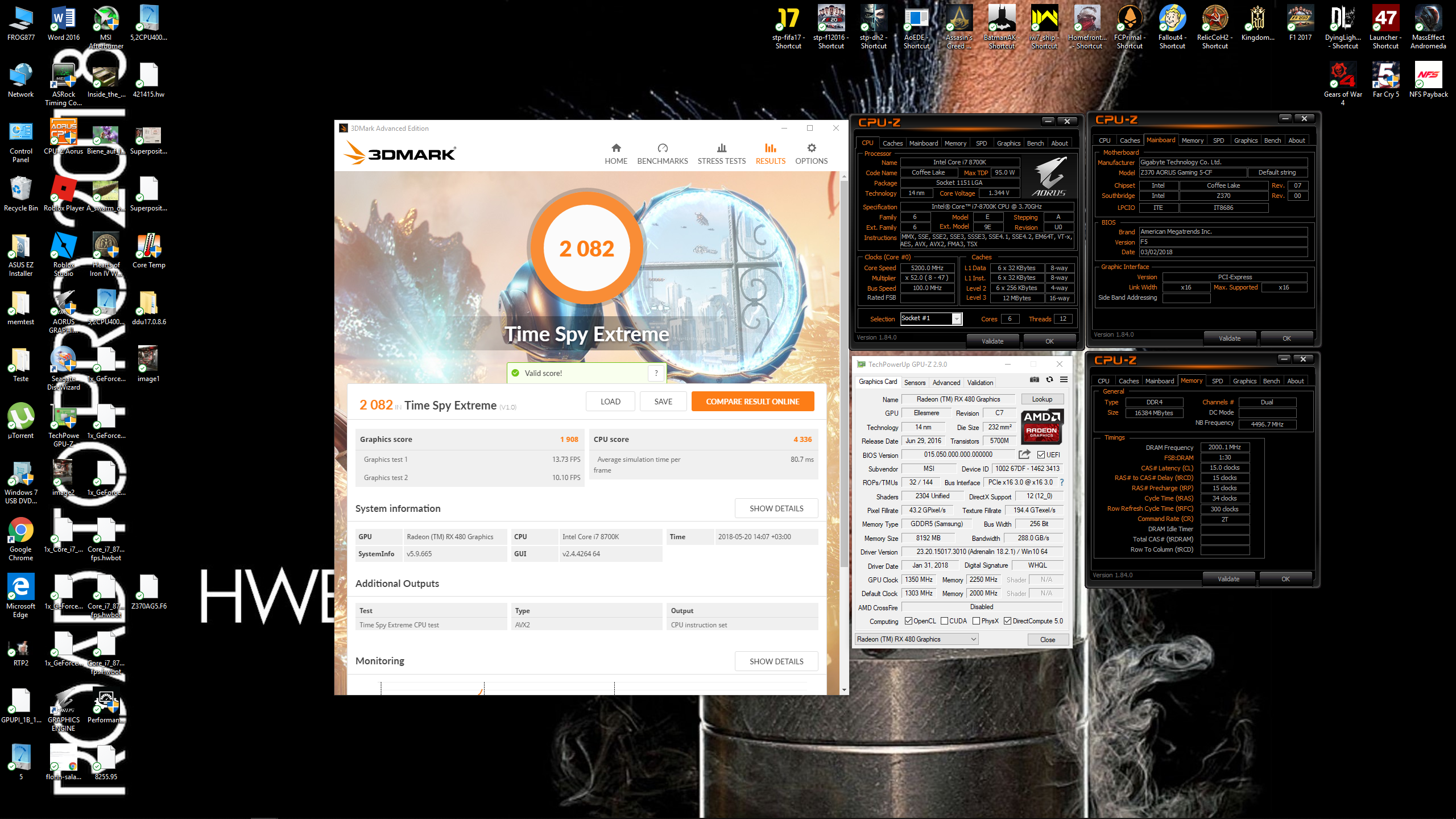Open 3DMark OPTIONS gear
1456x819 pixels.
811,154
